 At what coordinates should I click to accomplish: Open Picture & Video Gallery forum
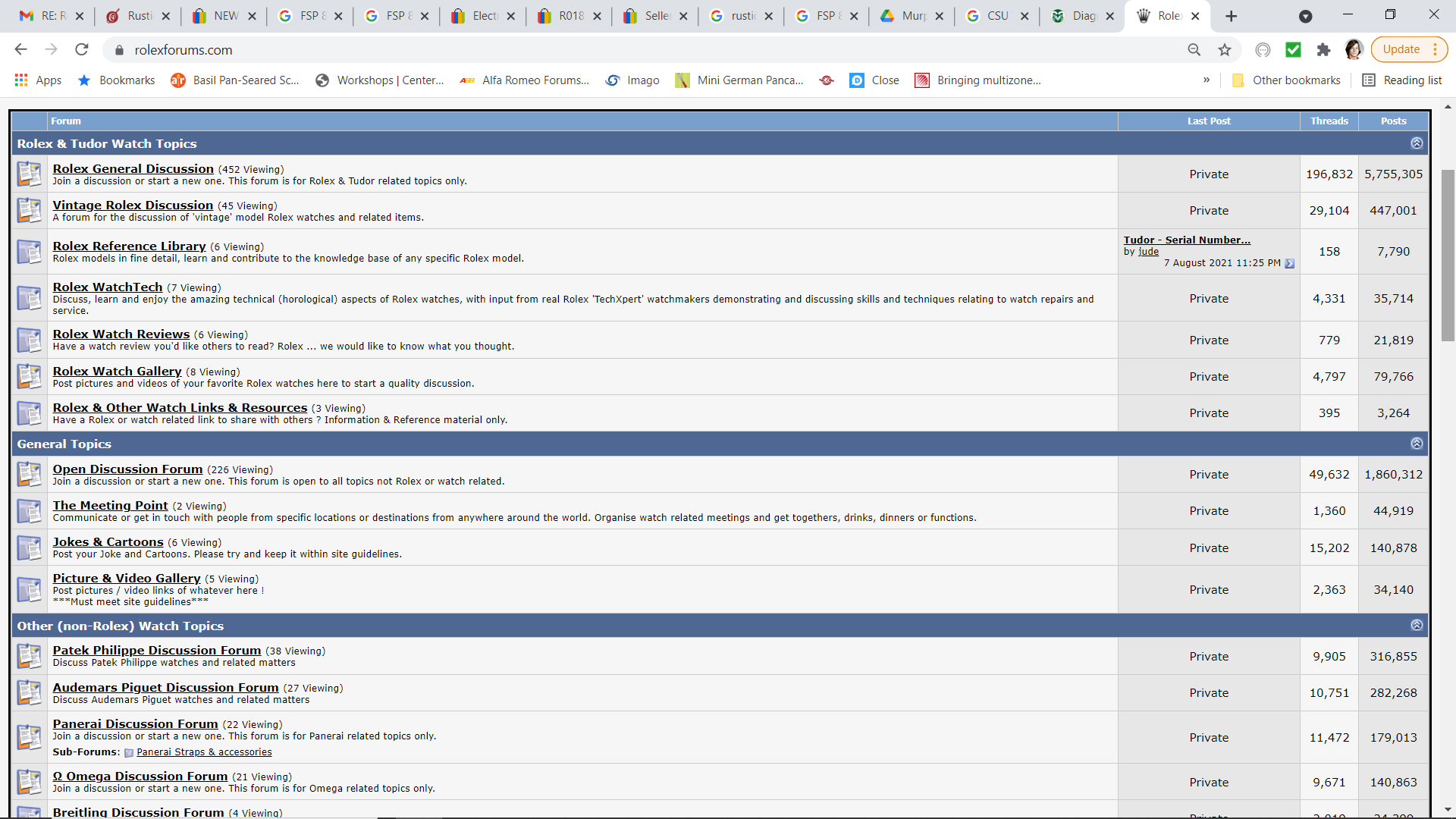tap(127, 578)
